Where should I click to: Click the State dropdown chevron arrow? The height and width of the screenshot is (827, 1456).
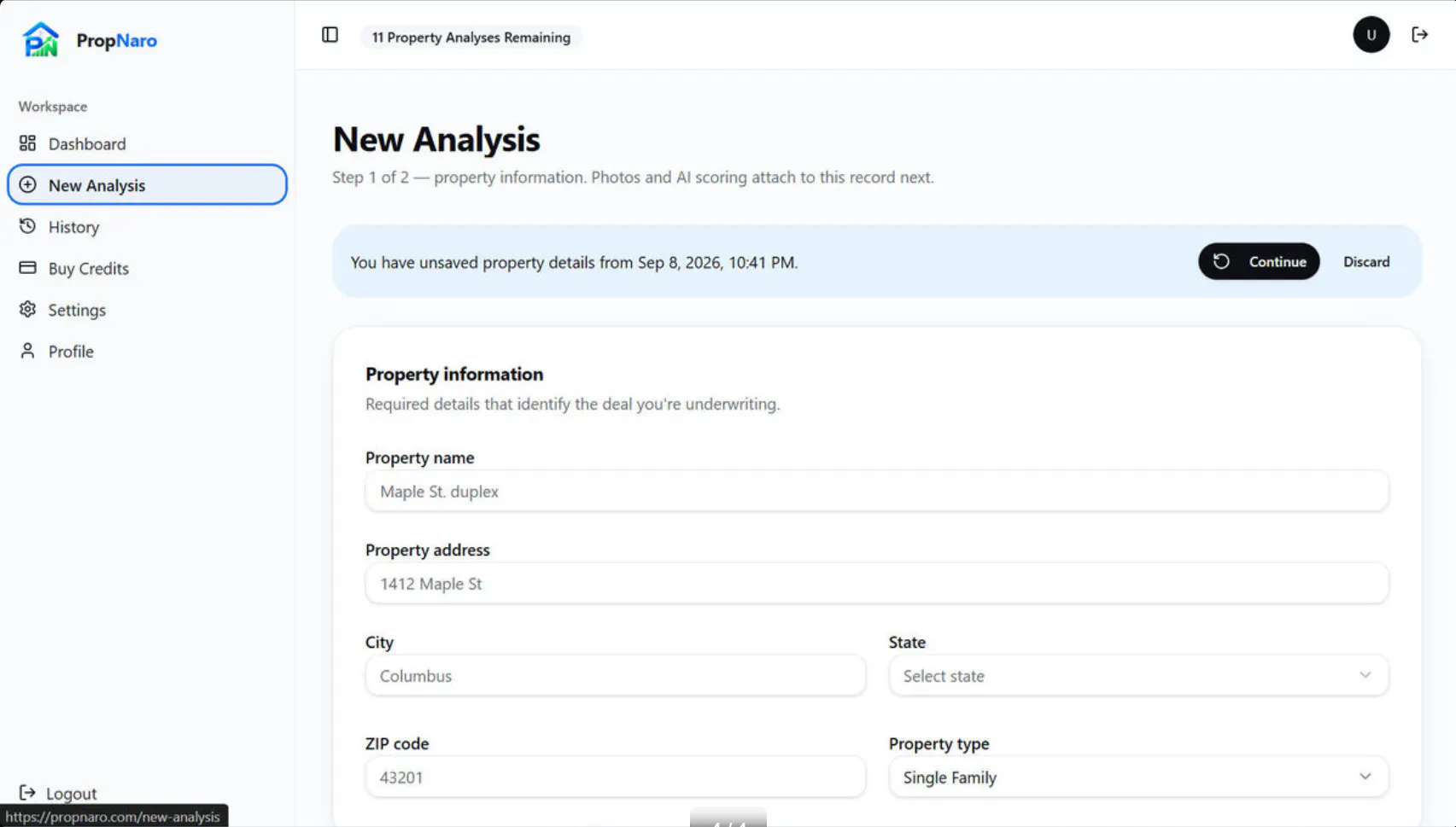click(1365, 675)
